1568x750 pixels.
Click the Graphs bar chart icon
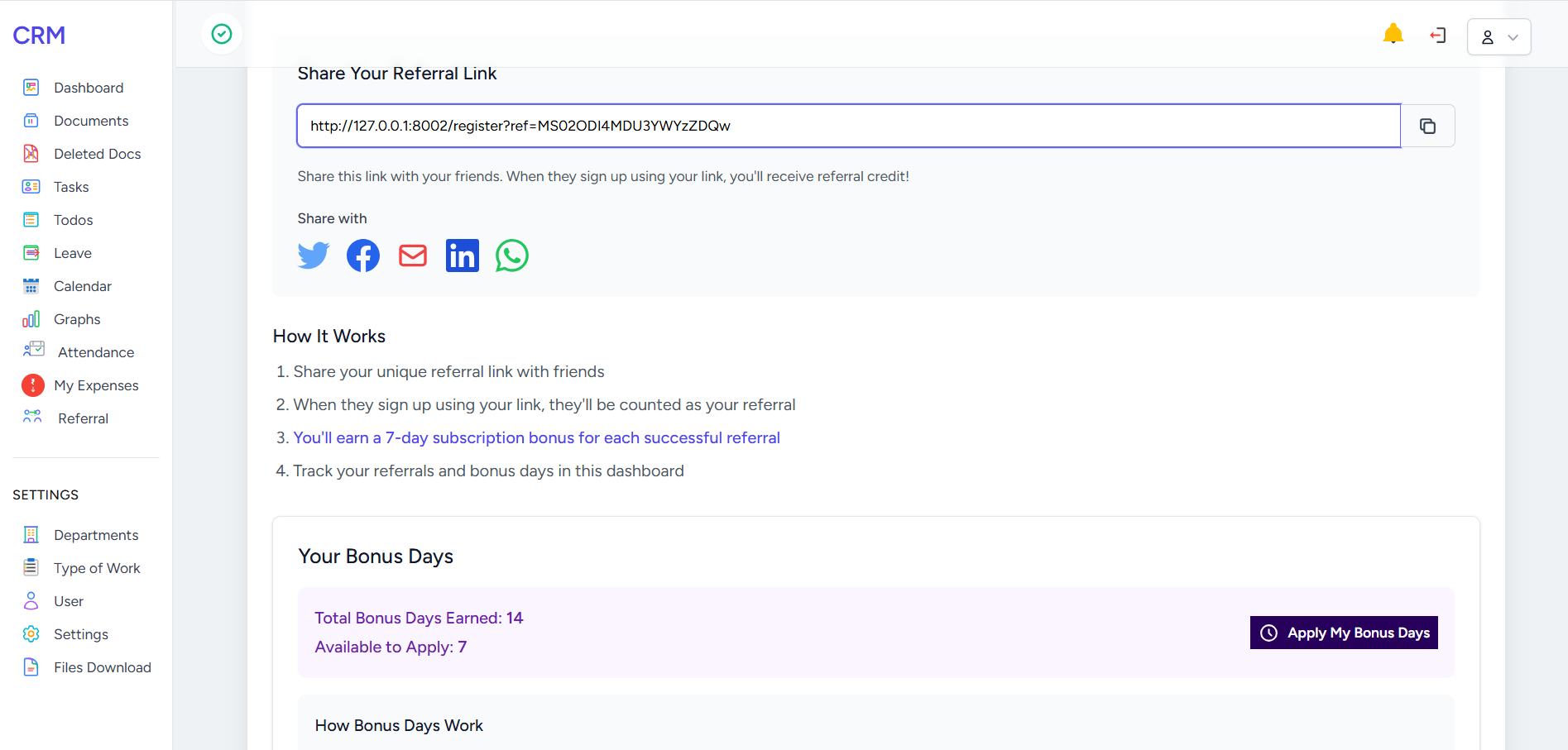[31, 319]
